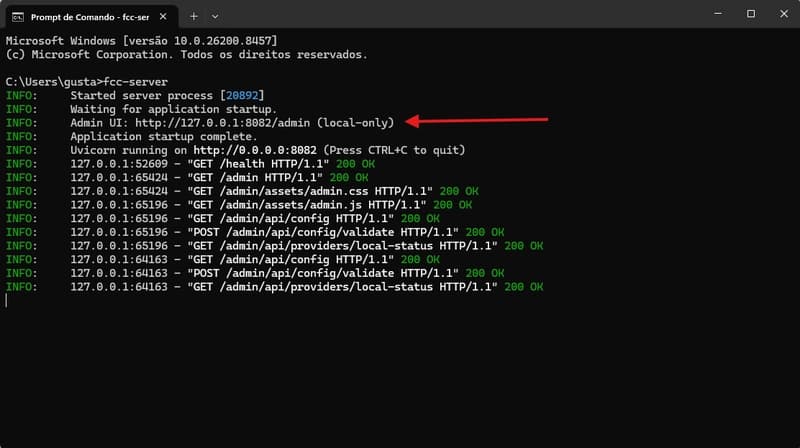Close the Prompt de Comando tab
The image size is (800, 448).
[x=163, y=17]
